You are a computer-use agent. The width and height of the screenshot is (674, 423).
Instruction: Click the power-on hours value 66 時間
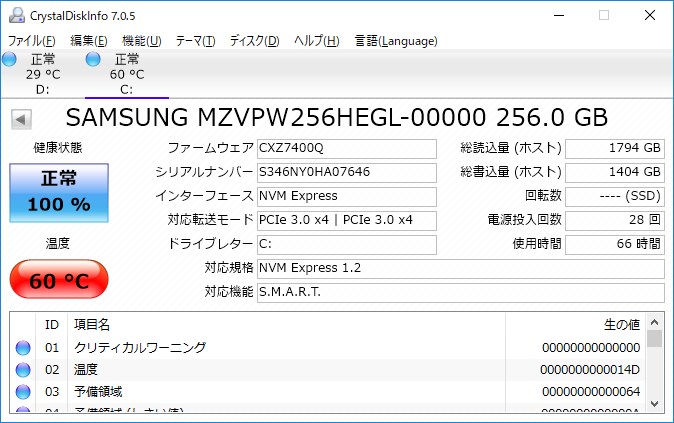tap(615, 245)
